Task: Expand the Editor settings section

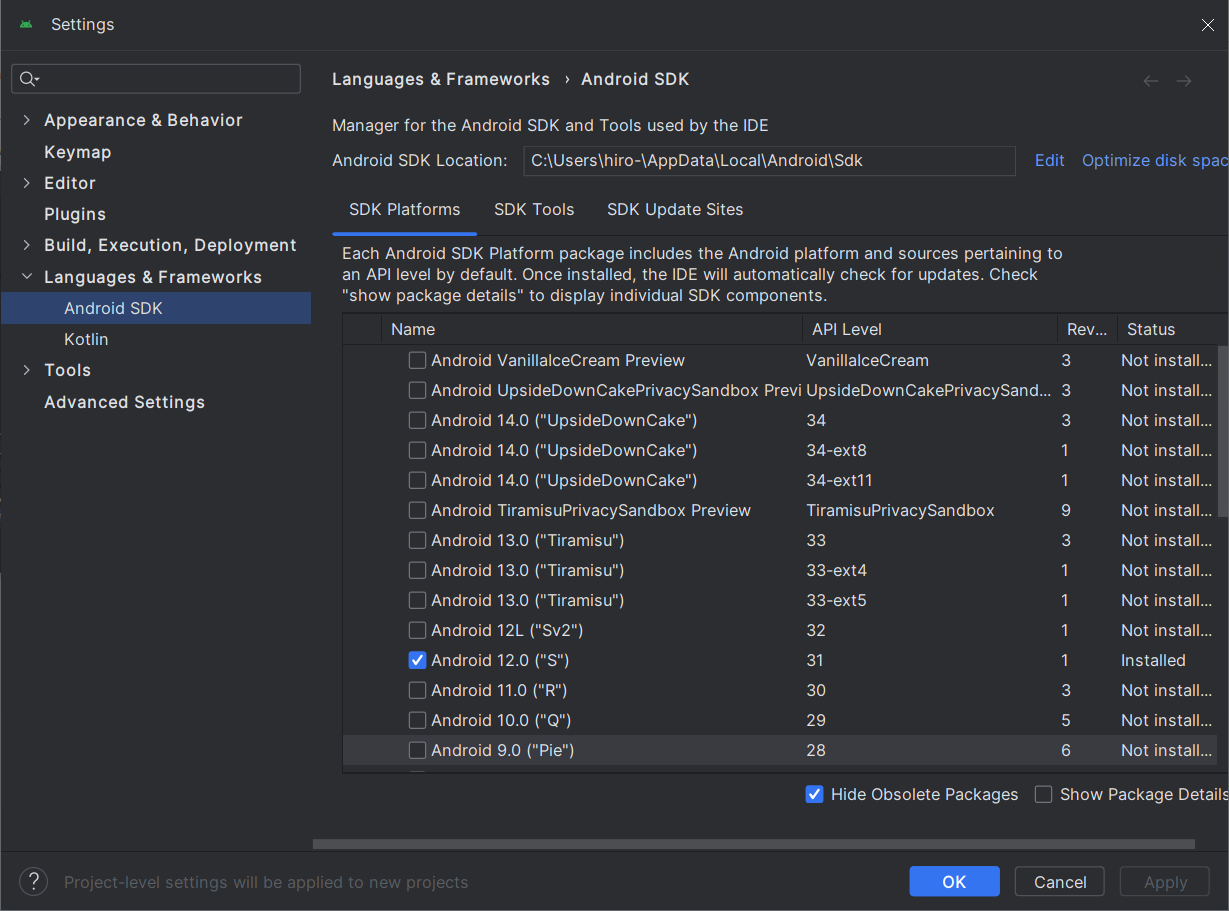Action: click(x=27, y=183)
